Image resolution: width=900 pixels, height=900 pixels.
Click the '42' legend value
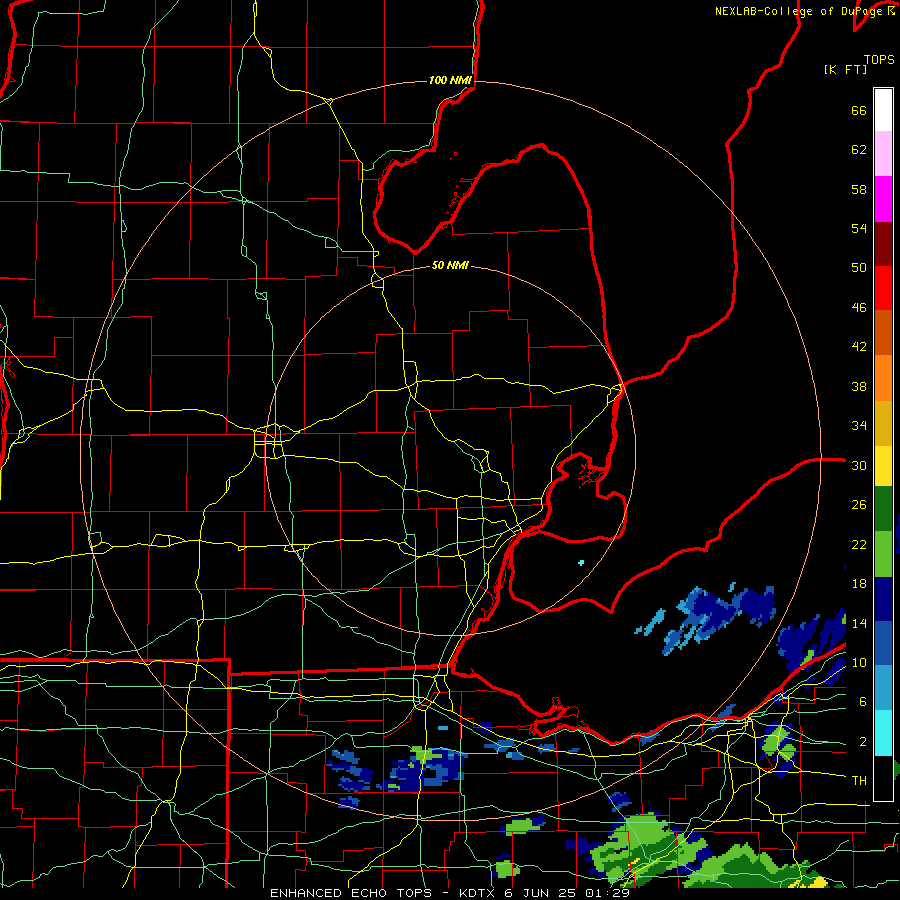859,347
